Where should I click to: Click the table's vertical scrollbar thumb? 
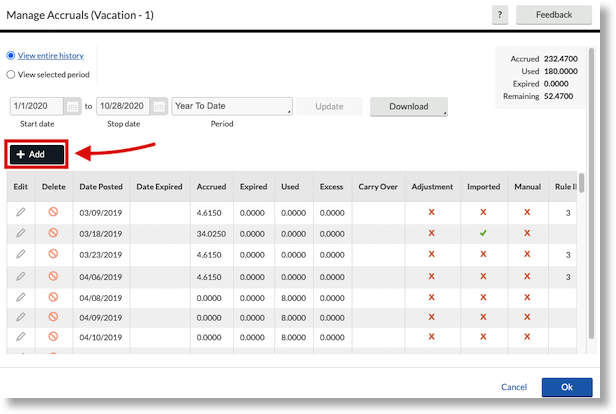tap(581, 183)
